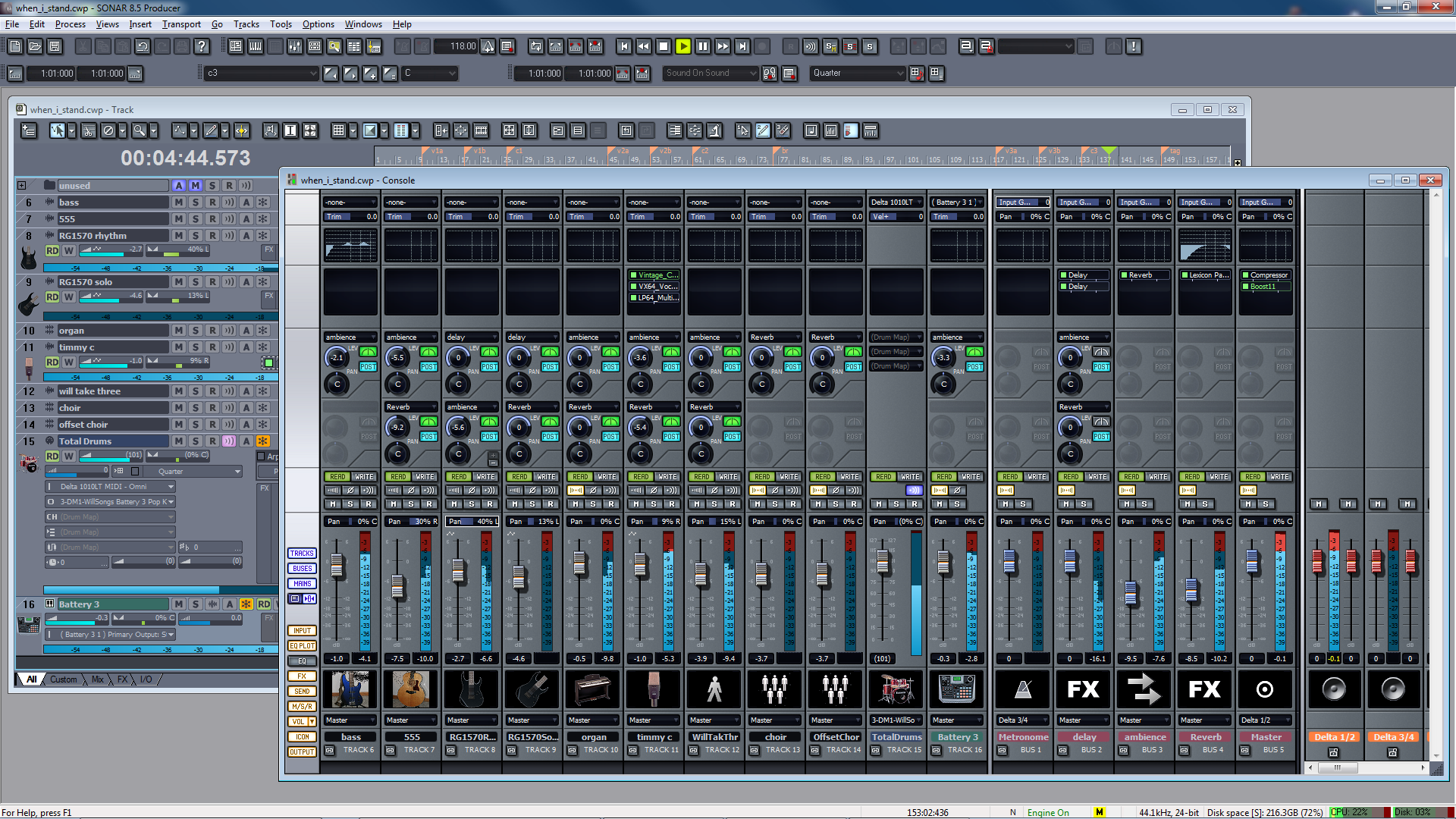
Task: Select the draw pencil tool in Track view
Action: pyautogui.click(x=211, y=130)
